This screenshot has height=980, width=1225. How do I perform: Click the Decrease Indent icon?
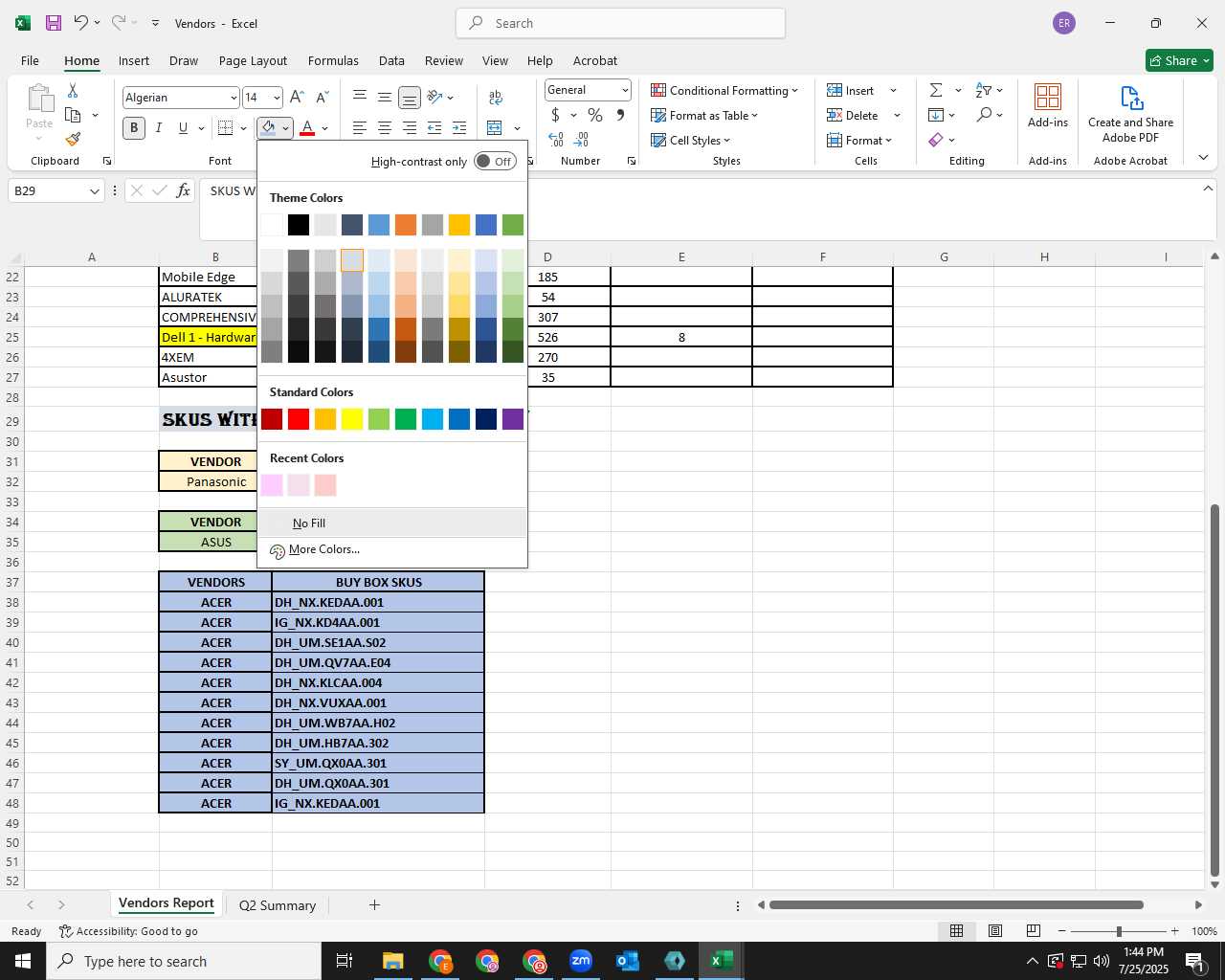point(434,127)
